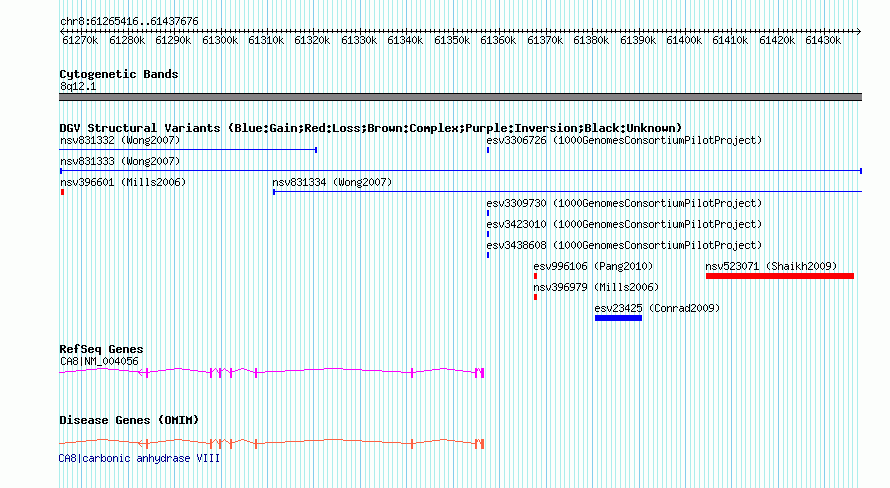Screen dimensions: 890x488
Task: Click the chr8:61265416..61437676 coordinate label
Action: click(x=129, y=22)
